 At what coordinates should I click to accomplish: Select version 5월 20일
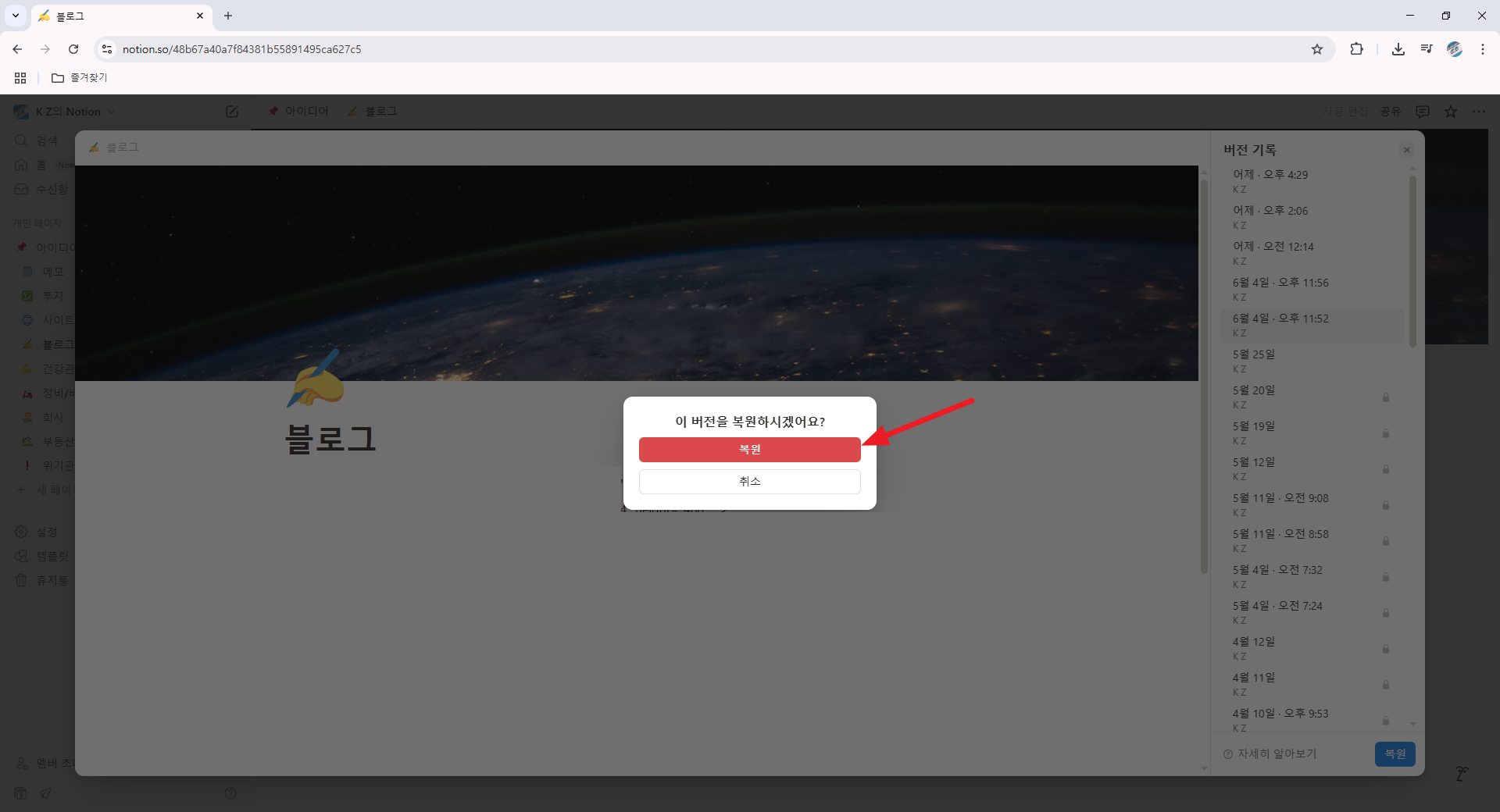click(1312, 397)
